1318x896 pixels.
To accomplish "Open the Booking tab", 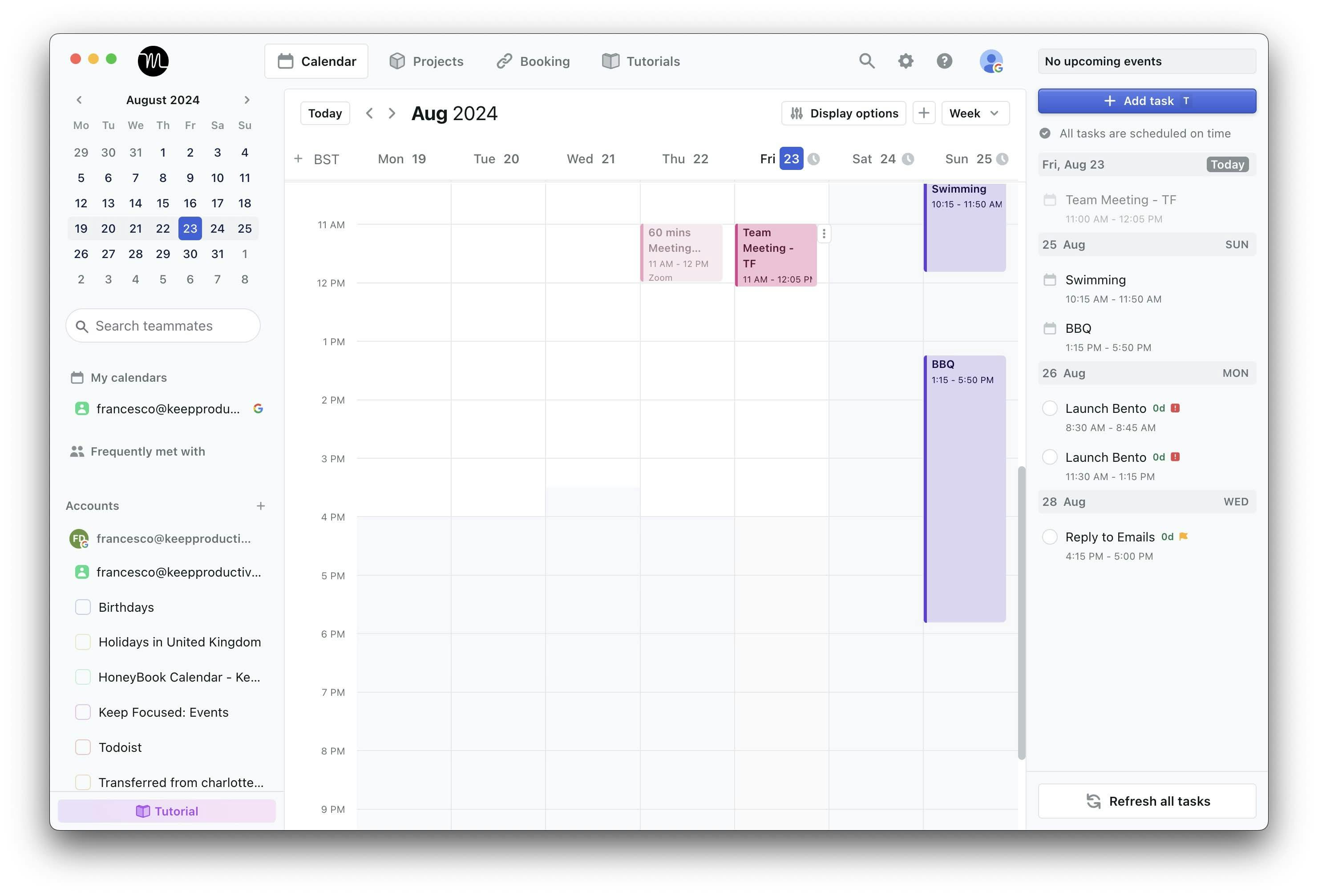I will (533, 61).
